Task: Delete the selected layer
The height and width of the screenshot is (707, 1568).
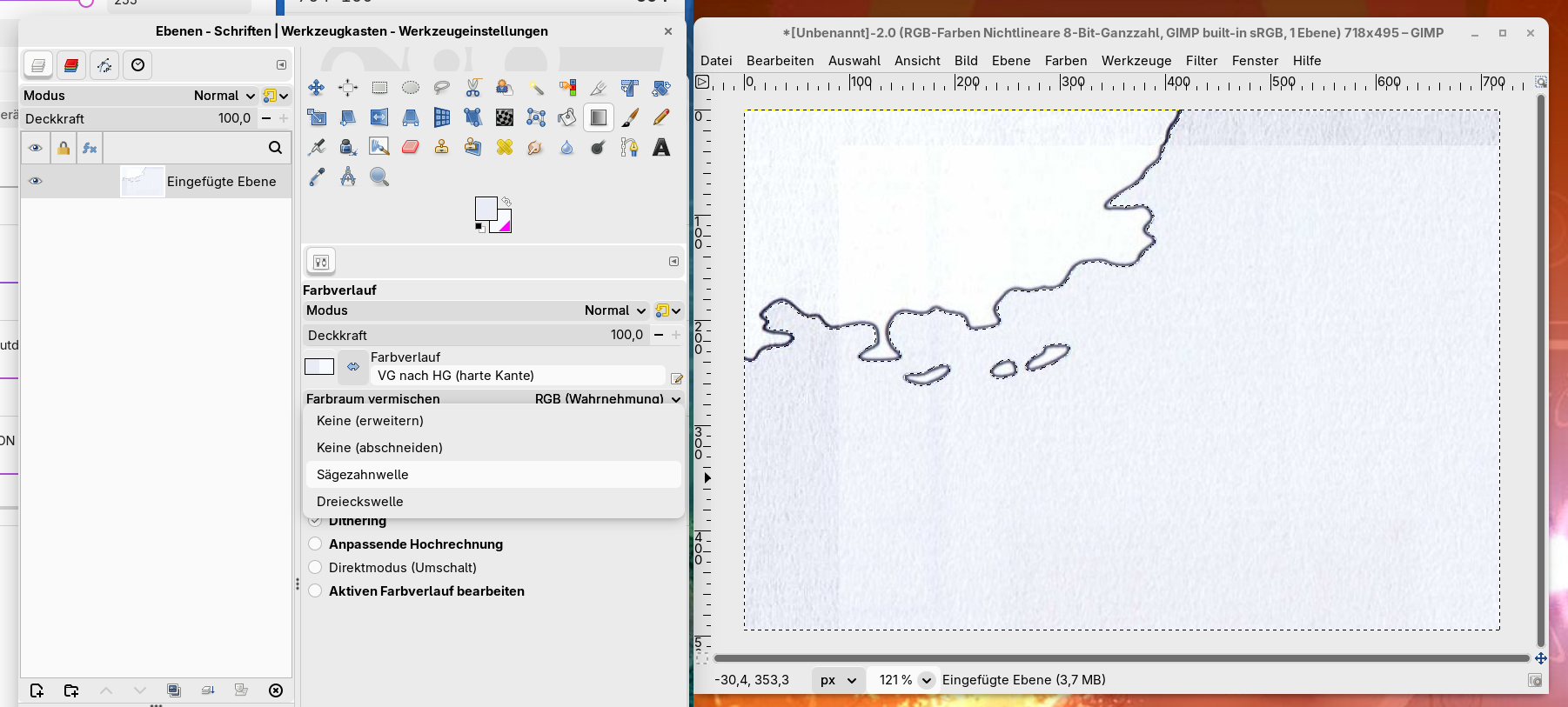Action: coord(276,690)
